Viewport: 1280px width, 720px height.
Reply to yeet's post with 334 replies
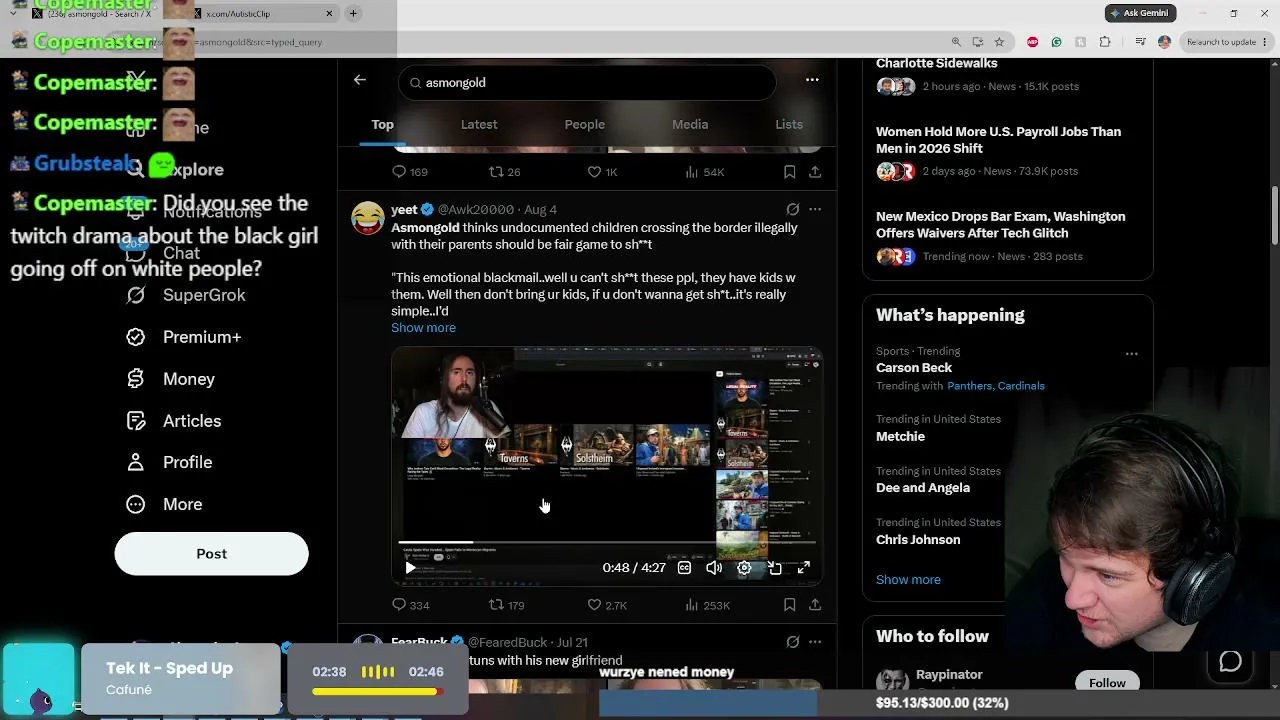click(410, 605)
